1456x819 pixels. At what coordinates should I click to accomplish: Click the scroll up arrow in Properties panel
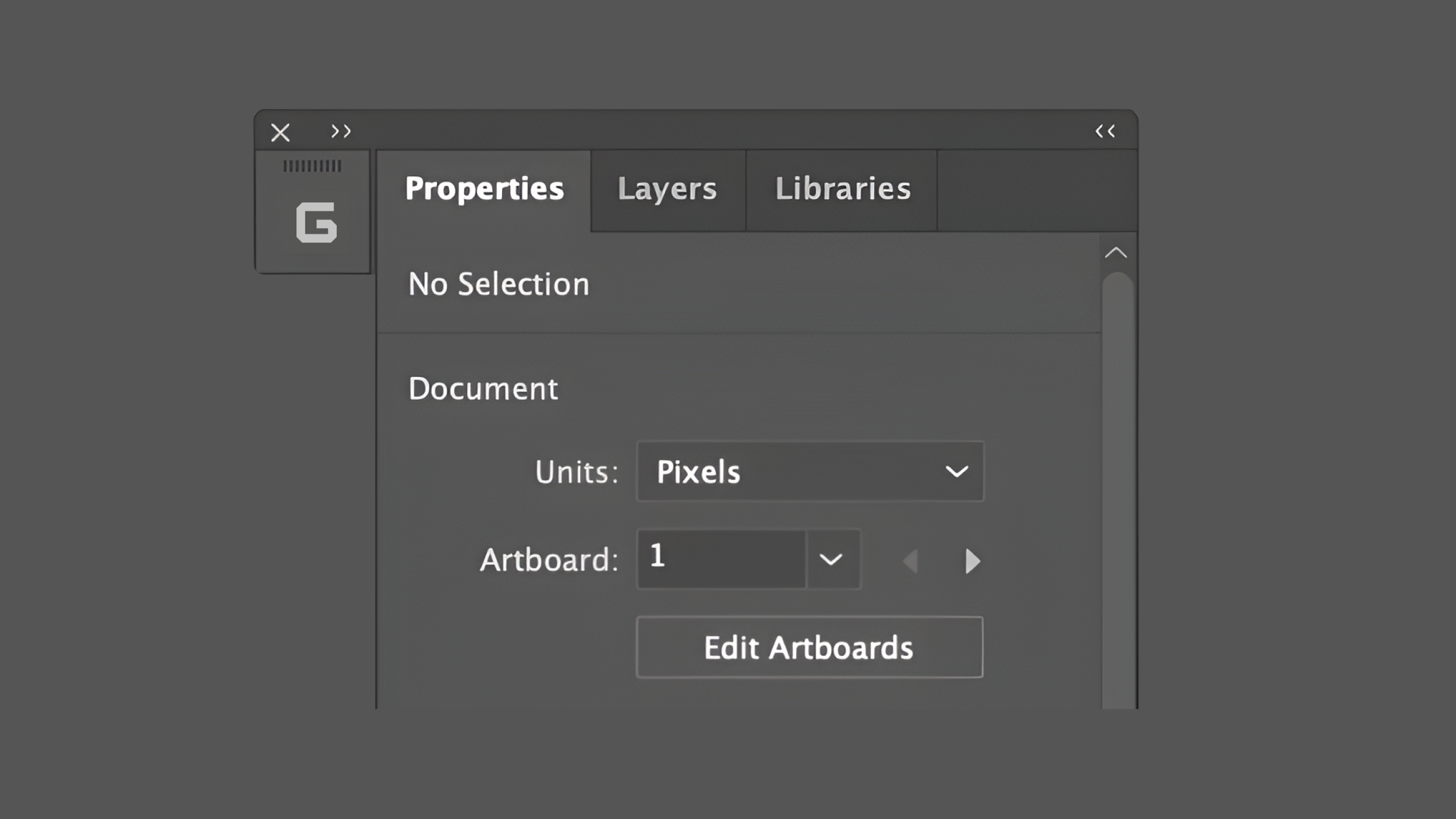tap(1116, 253)
